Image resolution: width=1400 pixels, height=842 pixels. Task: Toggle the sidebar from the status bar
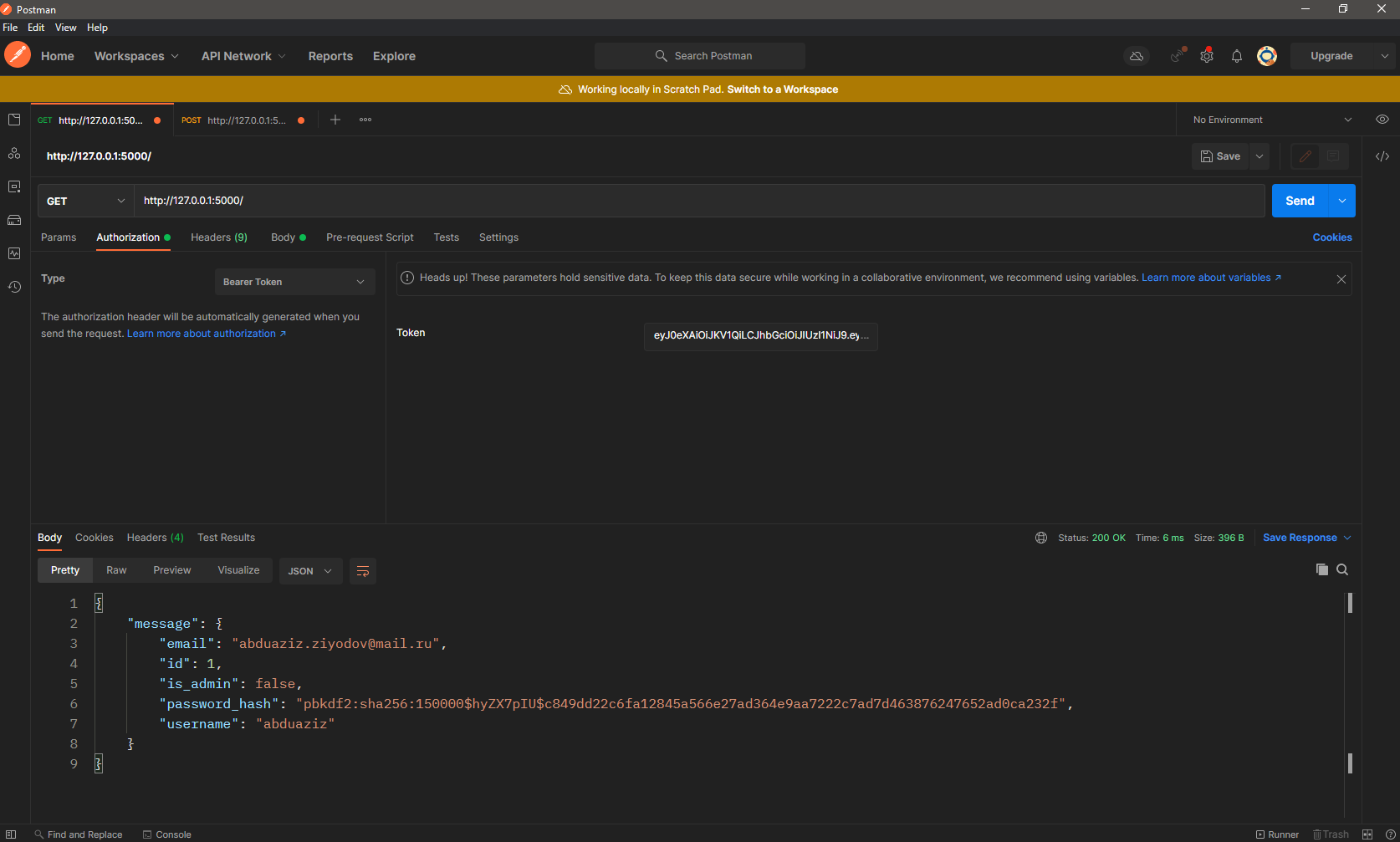(11, 834)
